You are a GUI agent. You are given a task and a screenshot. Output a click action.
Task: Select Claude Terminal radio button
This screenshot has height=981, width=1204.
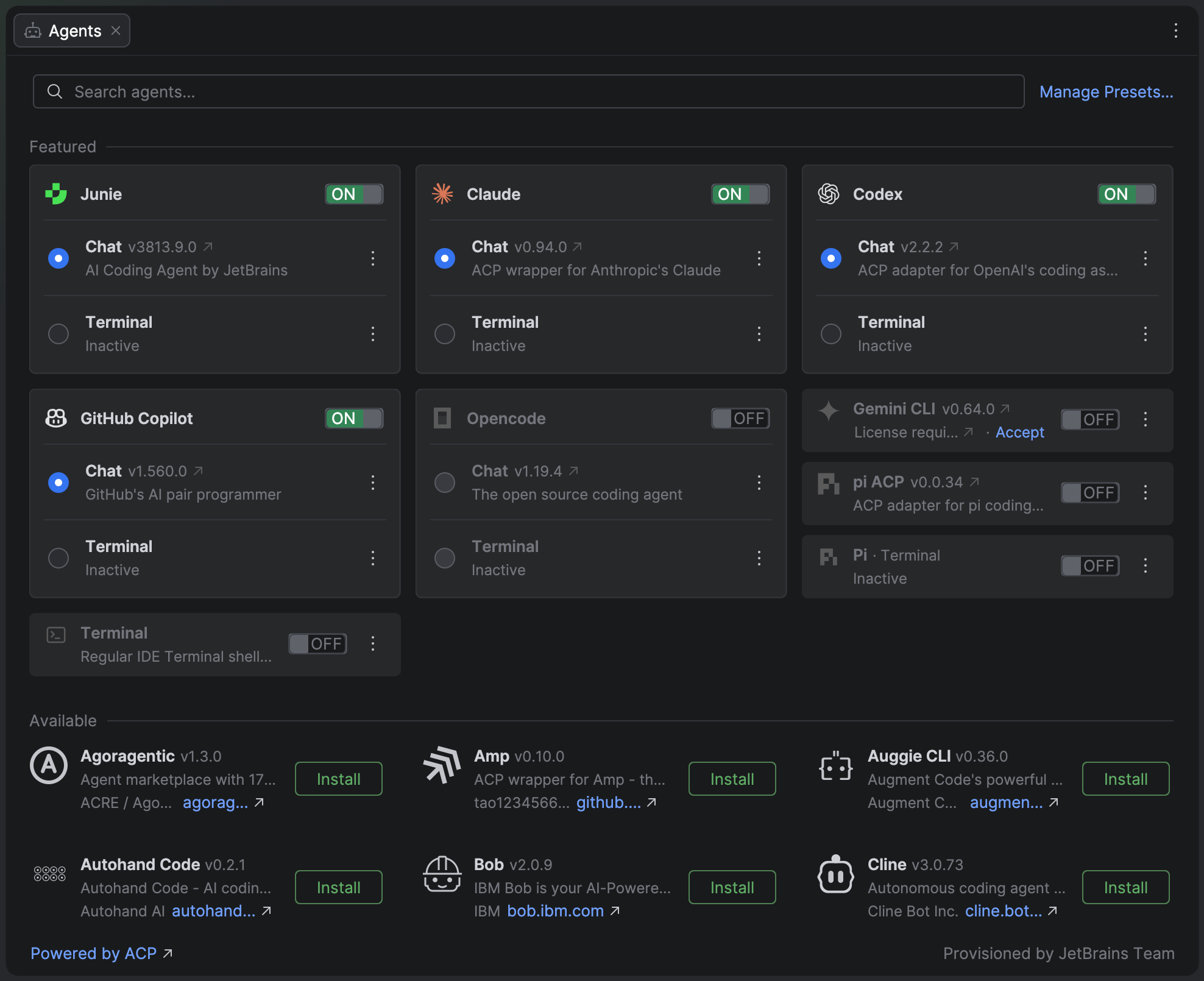[x=445, y=334]
